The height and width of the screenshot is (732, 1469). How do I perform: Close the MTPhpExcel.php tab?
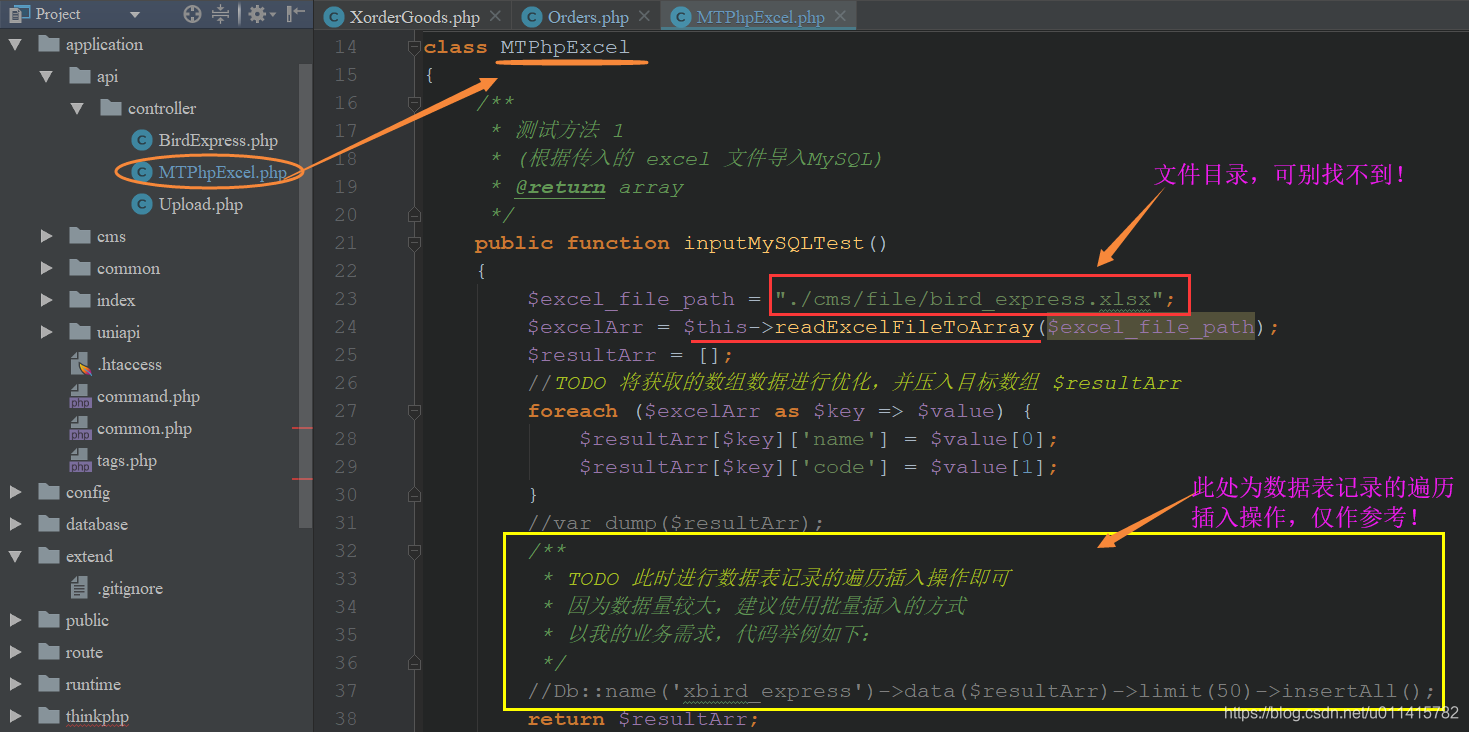pos(840,17)
